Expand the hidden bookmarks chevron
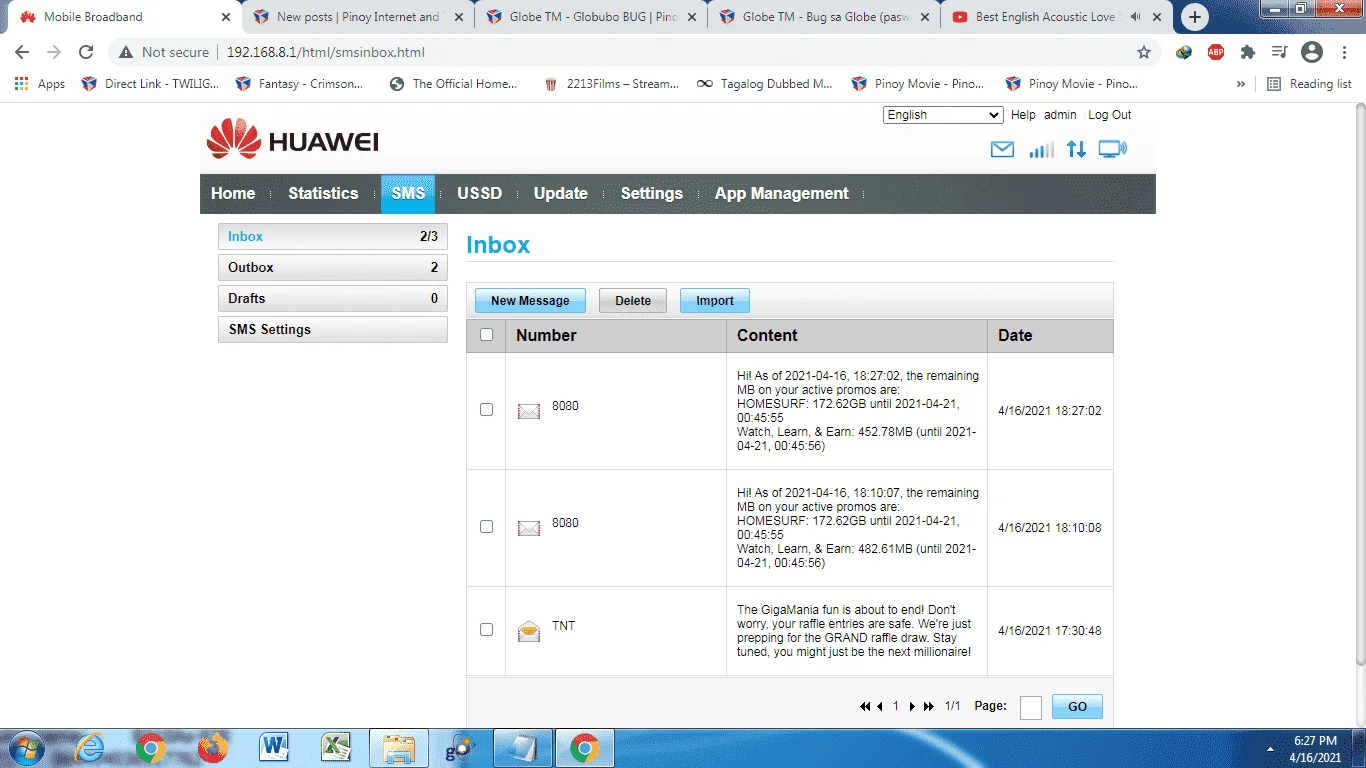 1241,84
